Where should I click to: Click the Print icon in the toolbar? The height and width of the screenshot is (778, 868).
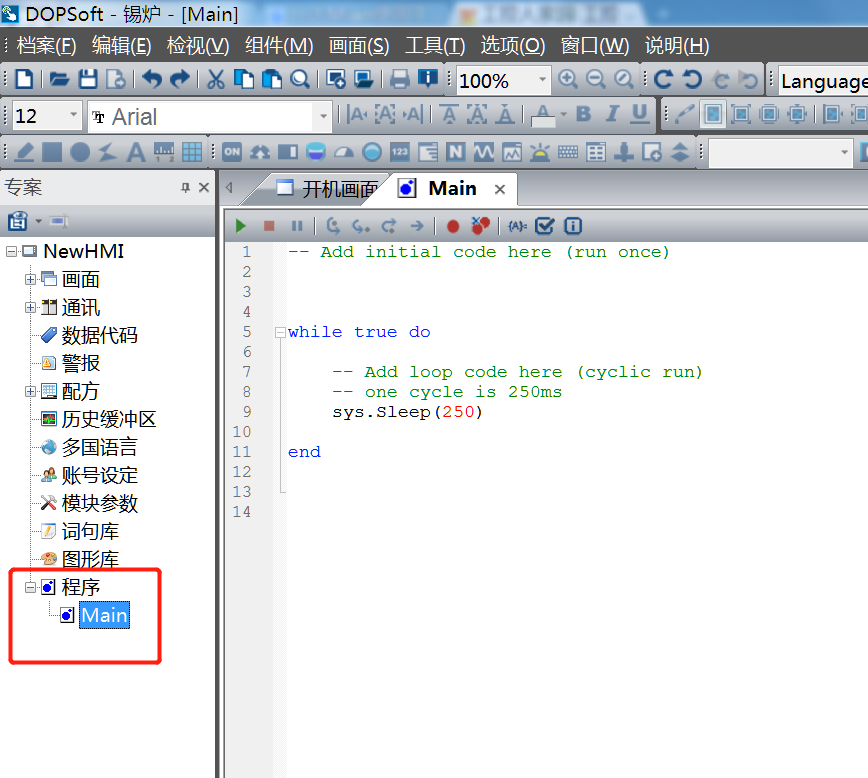tap(400, 80)
